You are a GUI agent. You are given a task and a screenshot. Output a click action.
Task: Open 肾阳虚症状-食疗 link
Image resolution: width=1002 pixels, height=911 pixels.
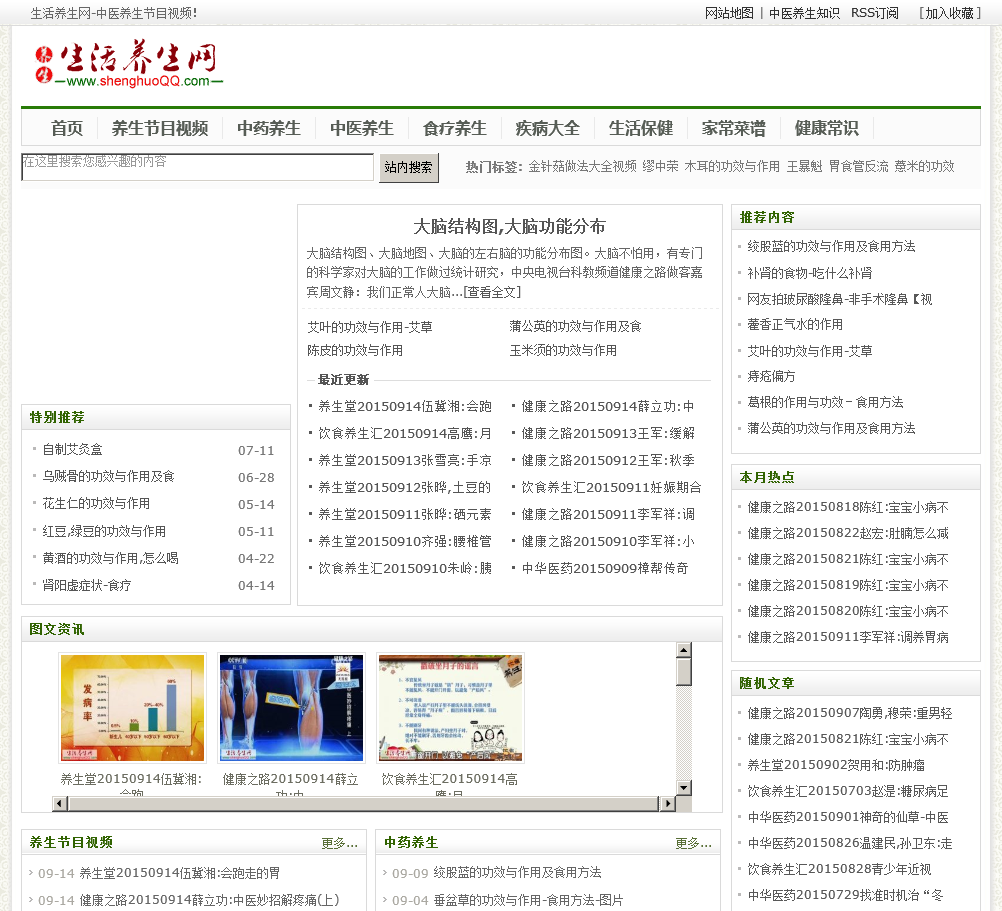coord(87,585)
